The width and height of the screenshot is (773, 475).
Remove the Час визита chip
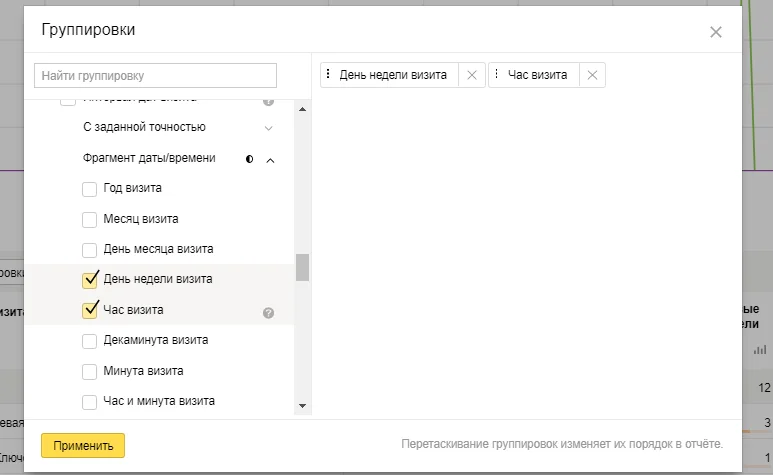(592, 75)
